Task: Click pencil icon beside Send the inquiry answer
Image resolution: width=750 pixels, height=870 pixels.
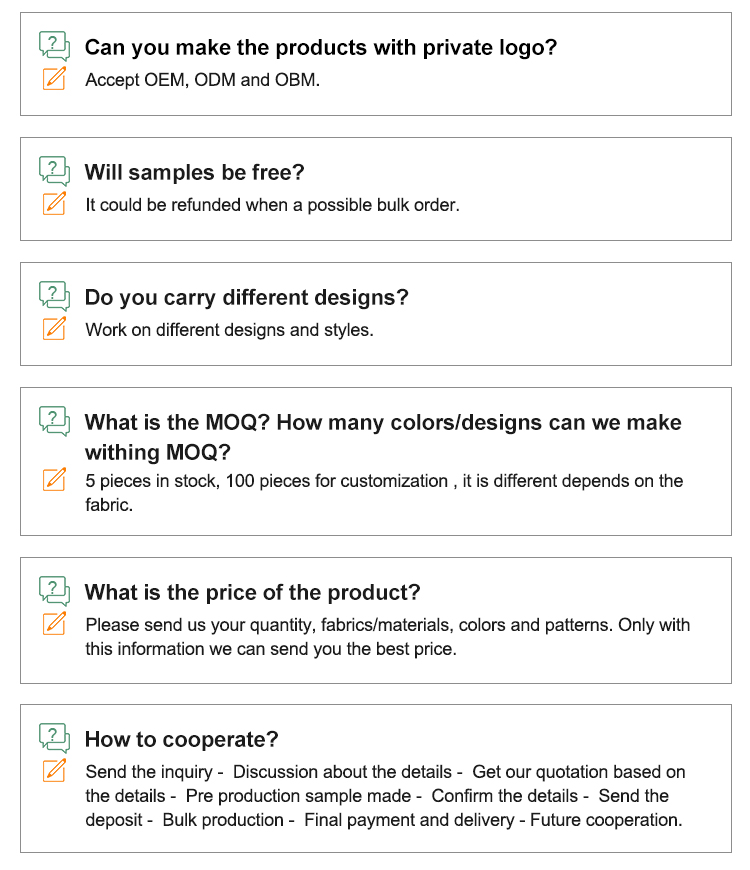Action: coord(54,770)
